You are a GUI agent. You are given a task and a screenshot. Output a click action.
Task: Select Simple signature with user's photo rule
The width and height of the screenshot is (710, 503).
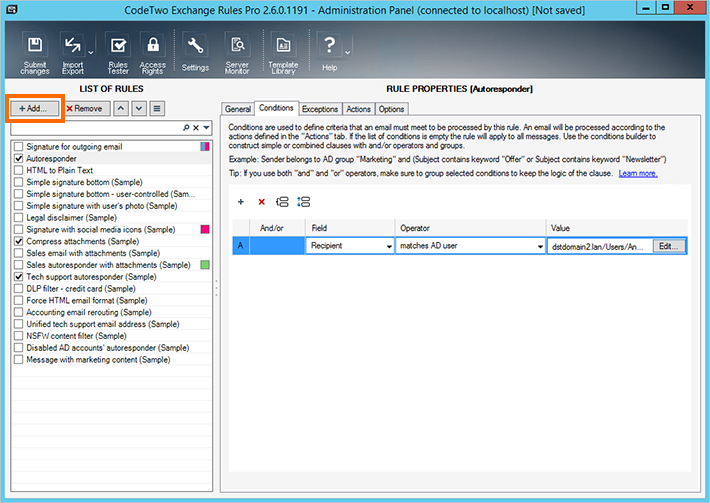point(101,206)
